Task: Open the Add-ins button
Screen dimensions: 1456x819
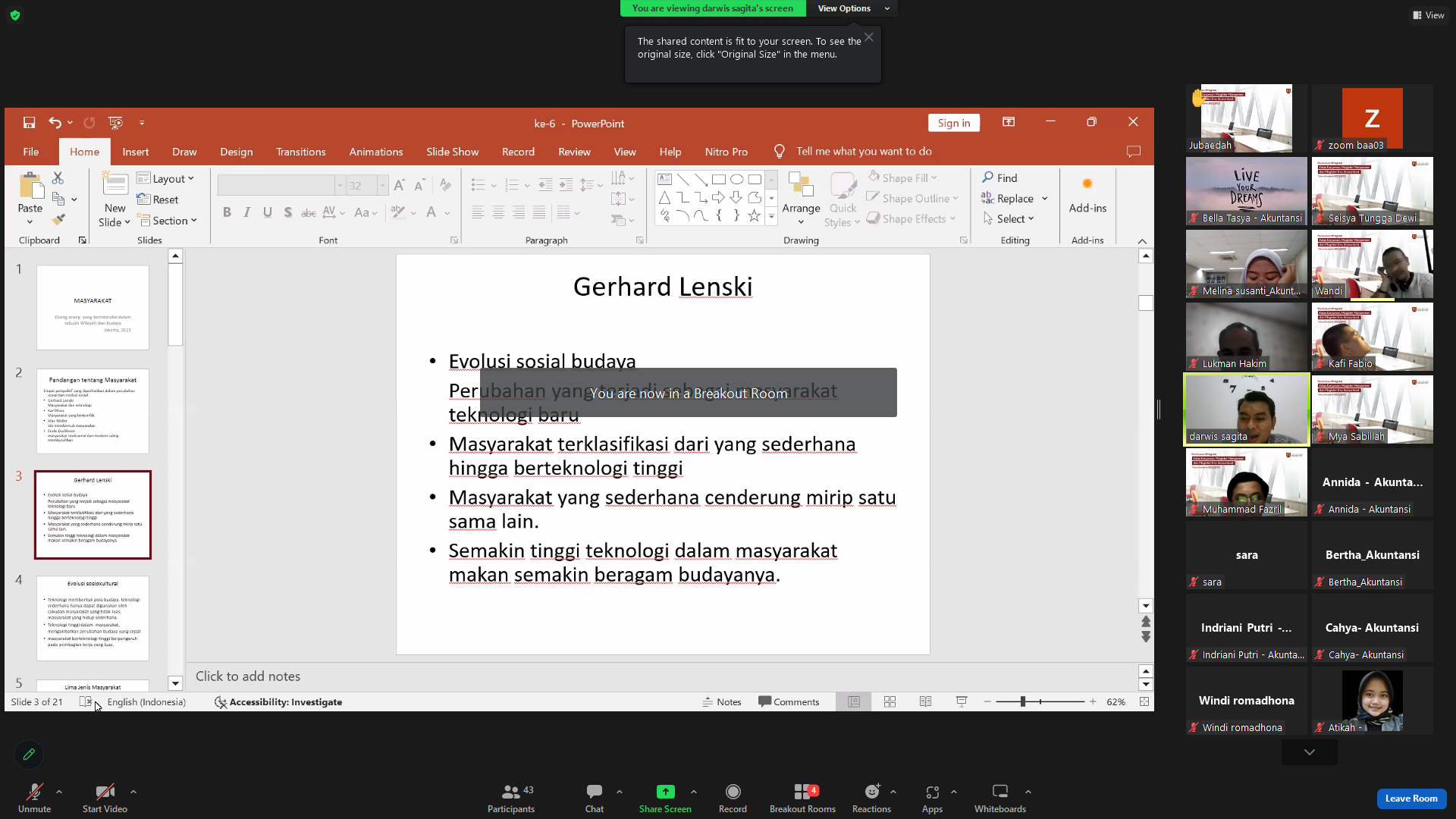Action: [x=1087, y=196]
